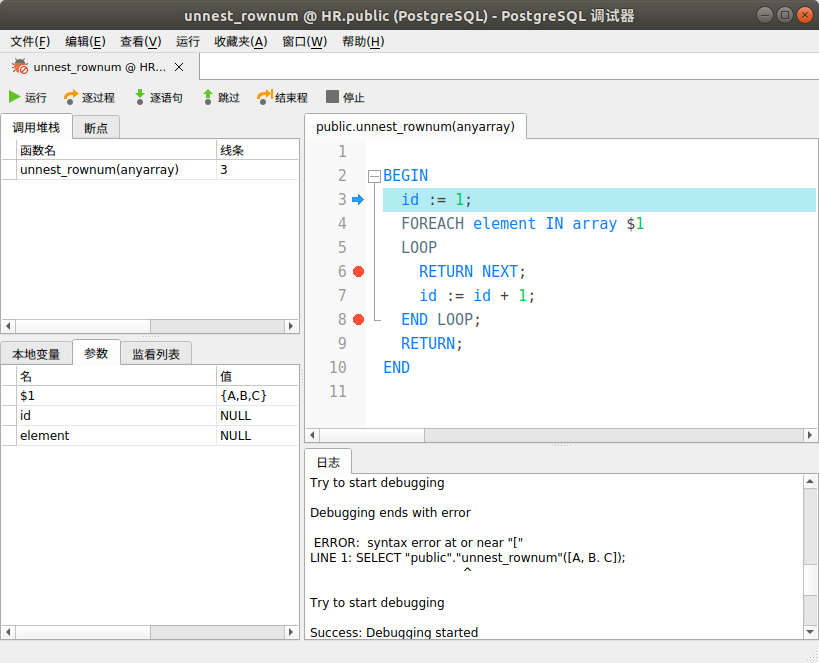Switch to the 断点 breakpoints tab
This screenshot has width=819, height=663.
click(x=95, y=127)
